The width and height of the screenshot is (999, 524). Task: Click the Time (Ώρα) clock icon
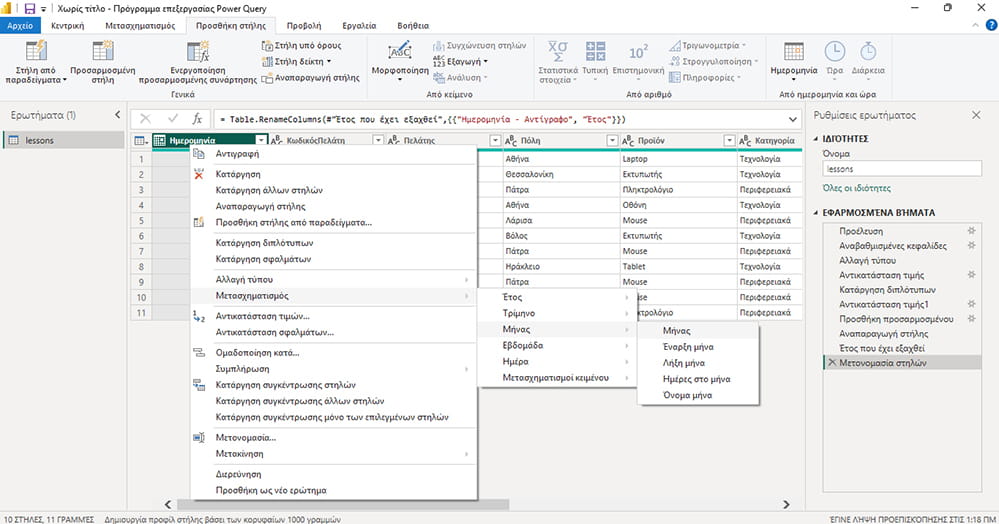(x=835, y=51)
